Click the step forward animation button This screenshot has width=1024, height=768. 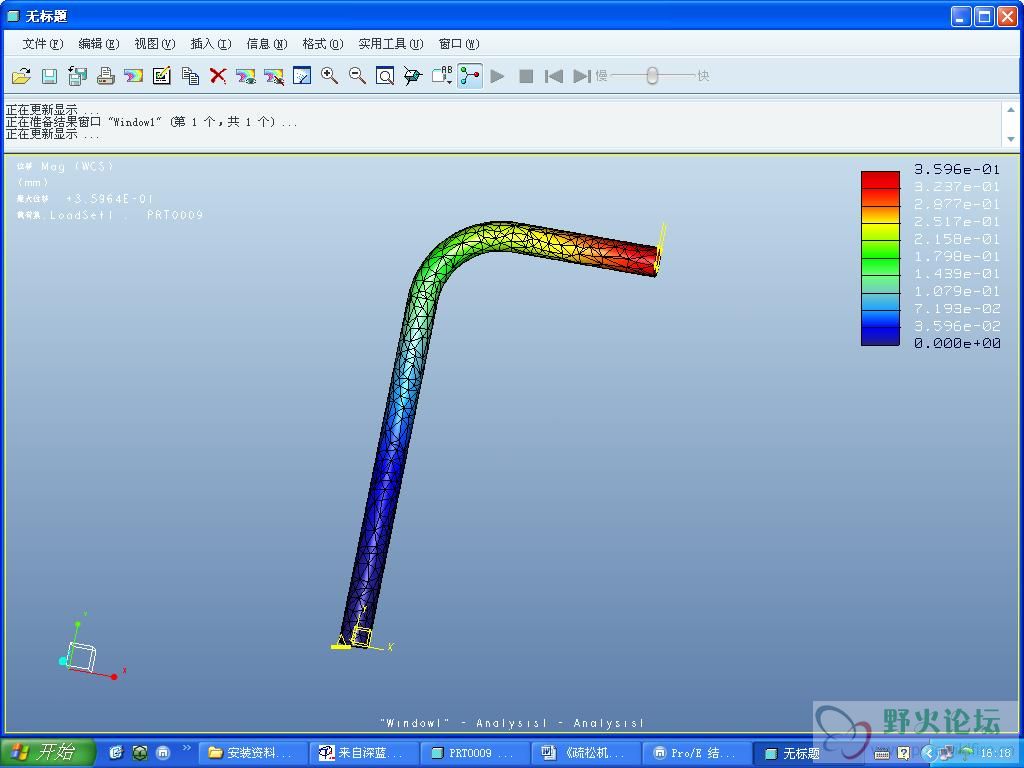[x=582, y=76]
